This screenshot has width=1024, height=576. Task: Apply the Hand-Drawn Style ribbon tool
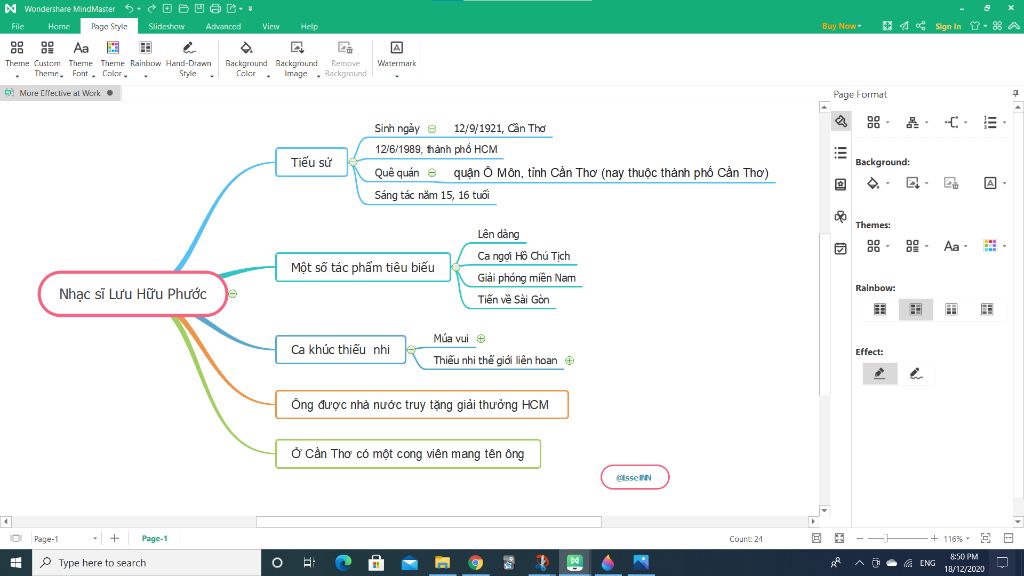click(188, 57)
